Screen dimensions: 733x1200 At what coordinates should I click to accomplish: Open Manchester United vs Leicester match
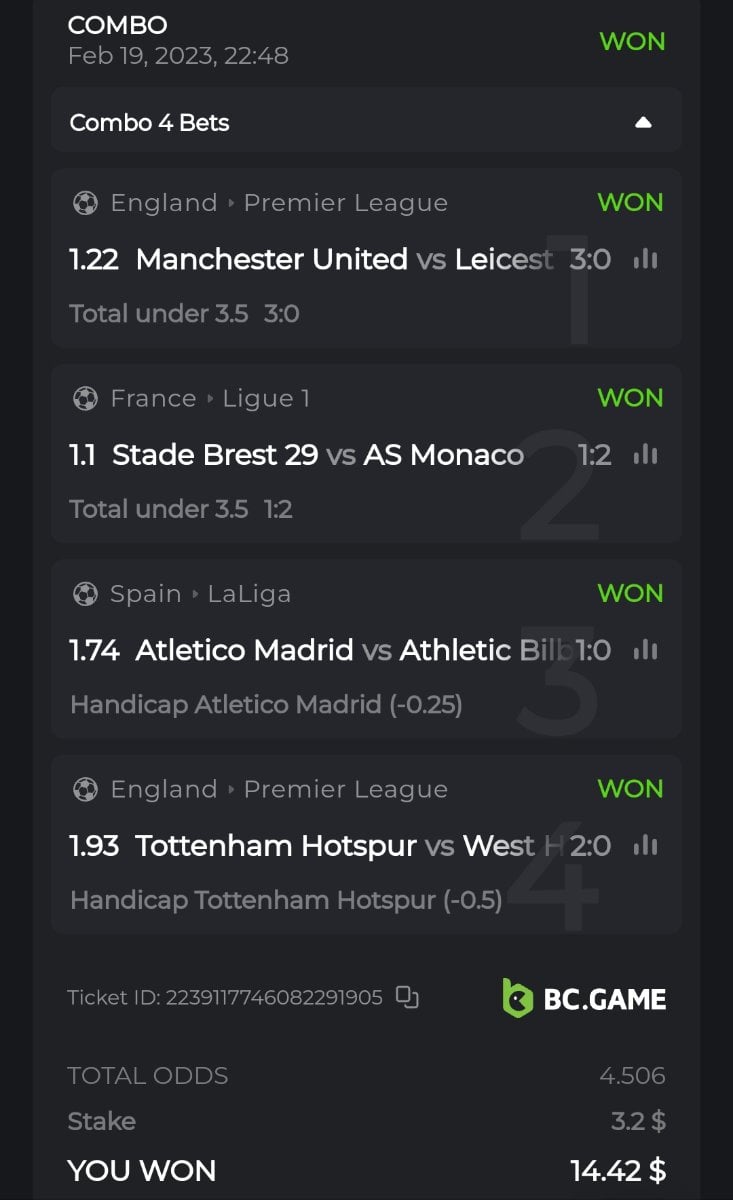[344, 260]
